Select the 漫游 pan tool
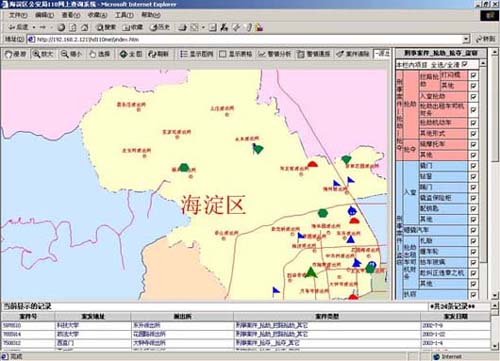Screen dimensions: 500x361 (16, 54)
